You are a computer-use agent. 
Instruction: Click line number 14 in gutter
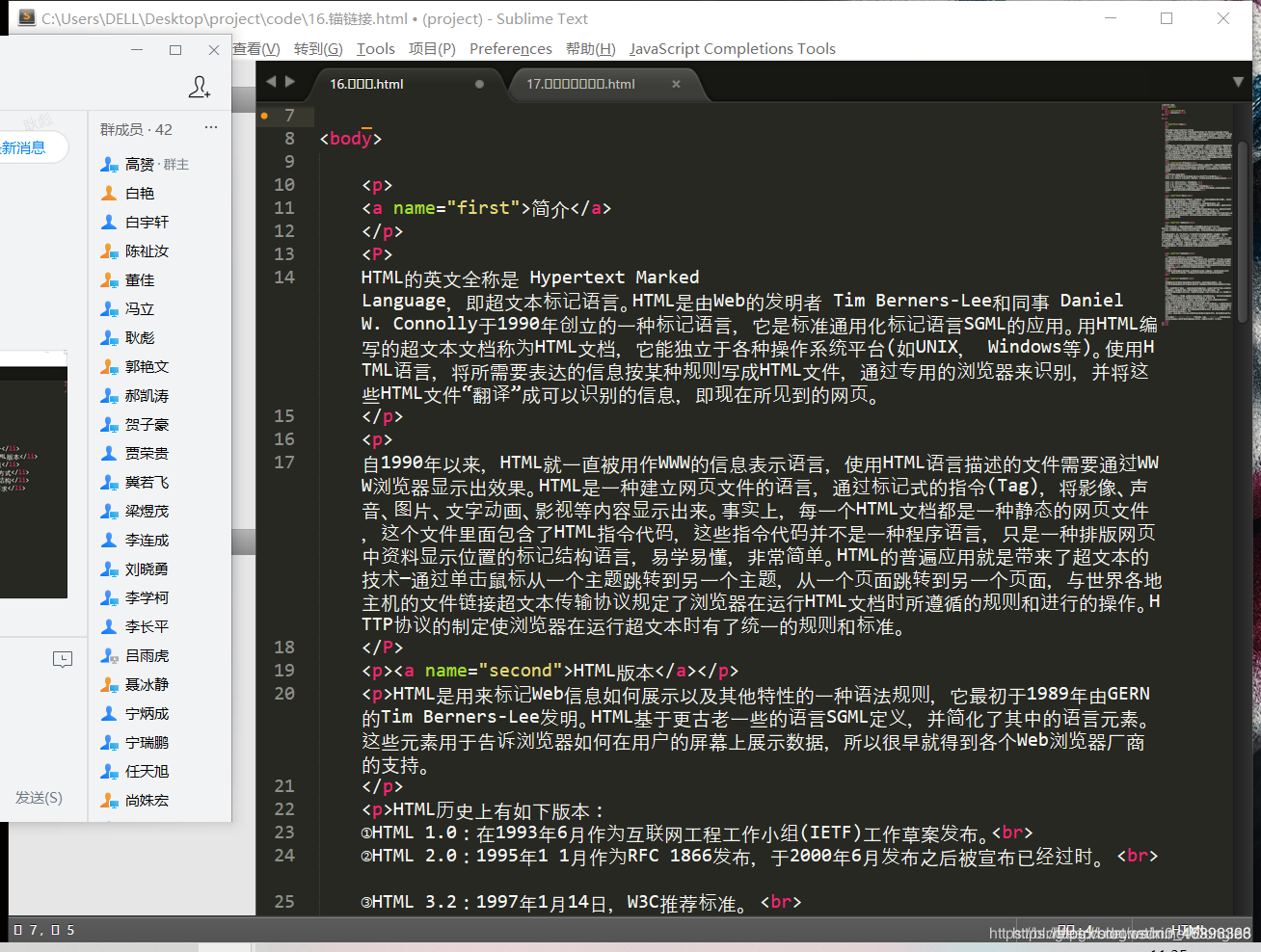pyautogui.click(x=284, y=278)
